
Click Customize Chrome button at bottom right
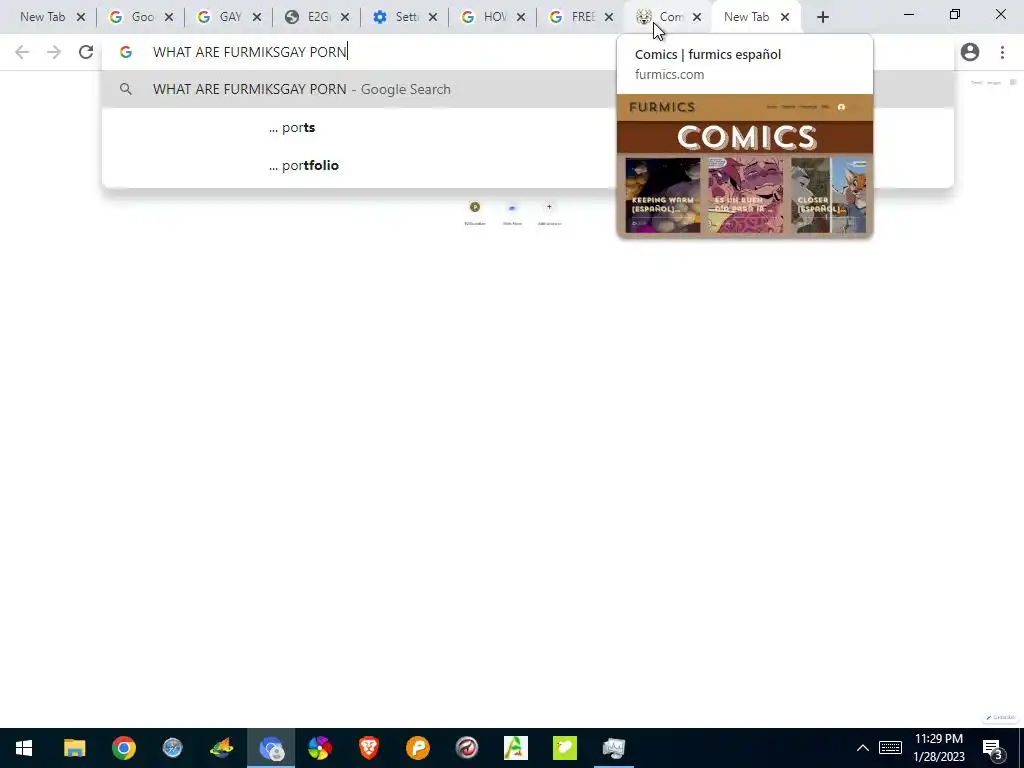(1000, 717)
